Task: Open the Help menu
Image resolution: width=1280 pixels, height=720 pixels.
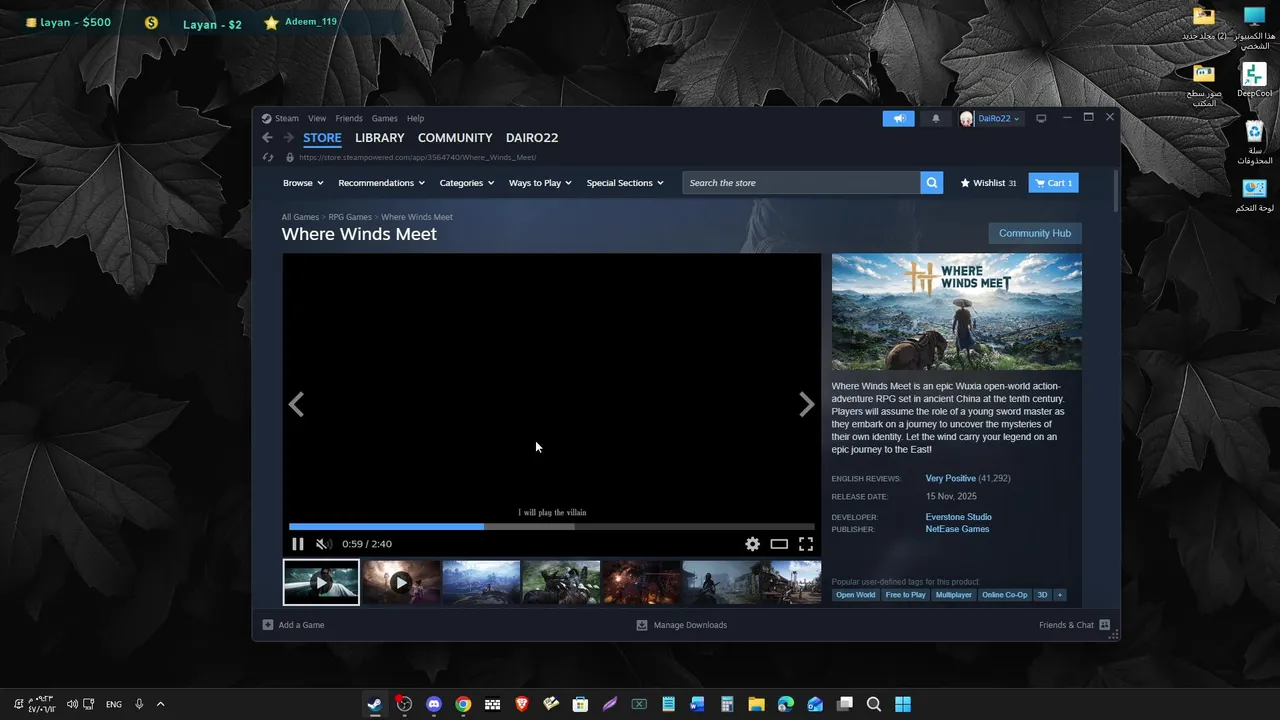Action: click(x=415, y=118)
